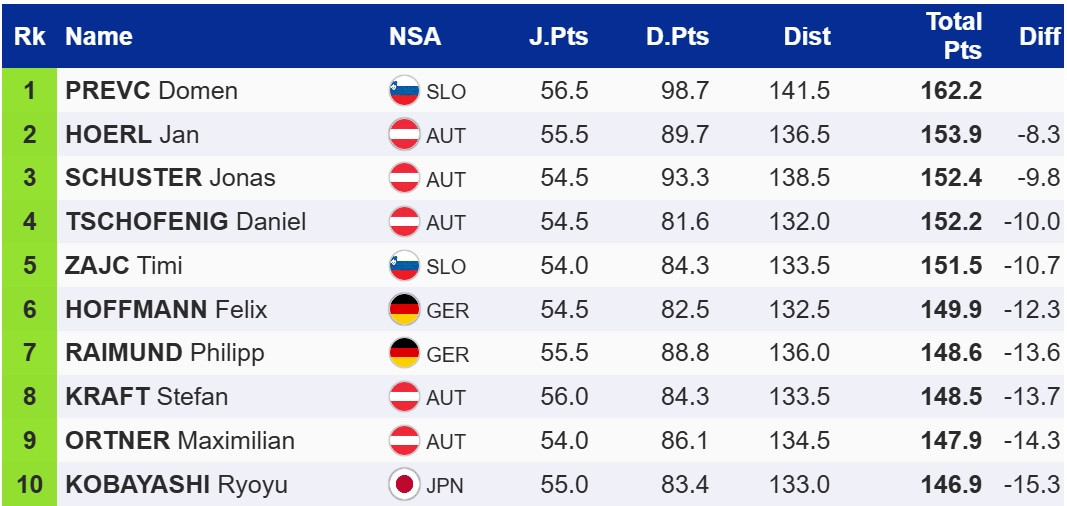Click the Germany flag beside HOFFMANN Felix
The width and height of the screenshot is (1067, 506).
point(404,310)
